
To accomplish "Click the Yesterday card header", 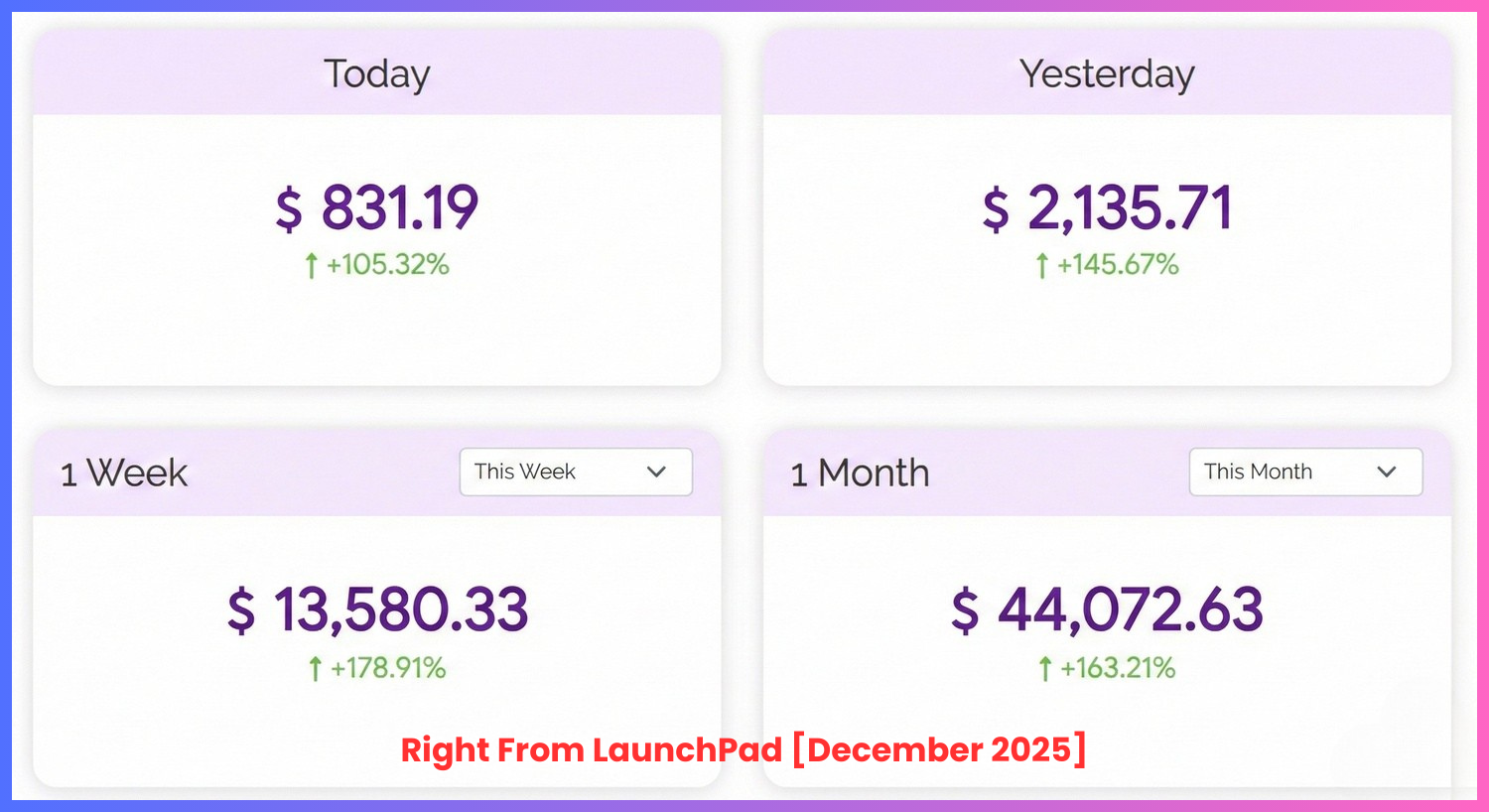I will pyautogui.click(x=1107, y=73).
